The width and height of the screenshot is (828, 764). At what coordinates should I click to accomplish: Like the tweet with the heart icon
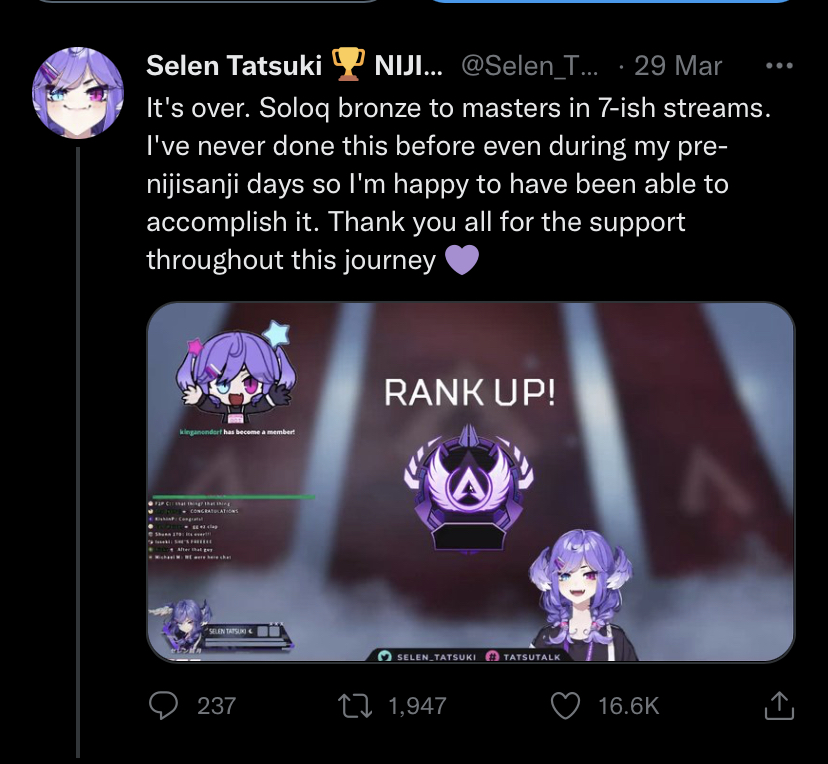point(566,706)
